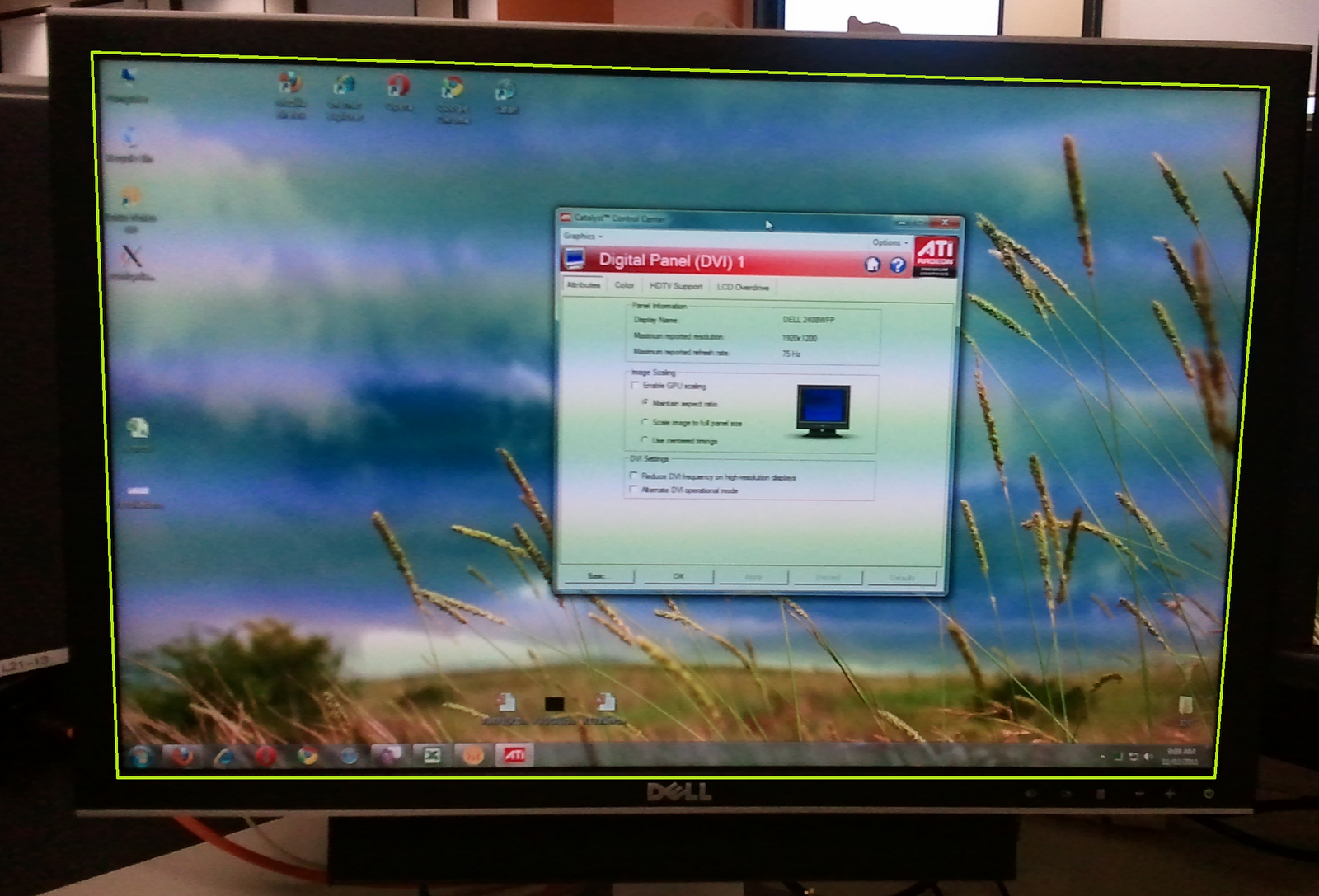This screenshot has height=896, width=1319.
Task: Click the ATI taskbar button
Action: click(514, 754)
